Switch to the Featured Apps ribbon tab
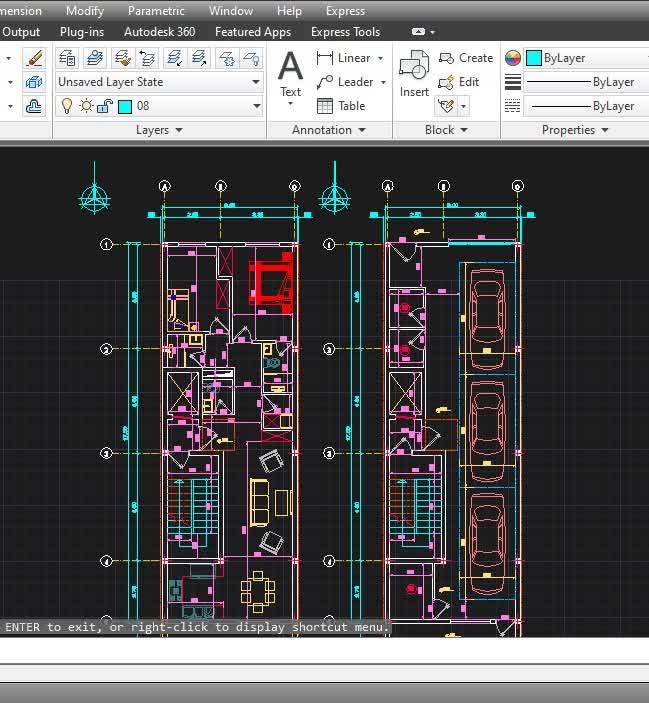Image resolution: width=649 pixels, height=703 pixels. [253, 32]
